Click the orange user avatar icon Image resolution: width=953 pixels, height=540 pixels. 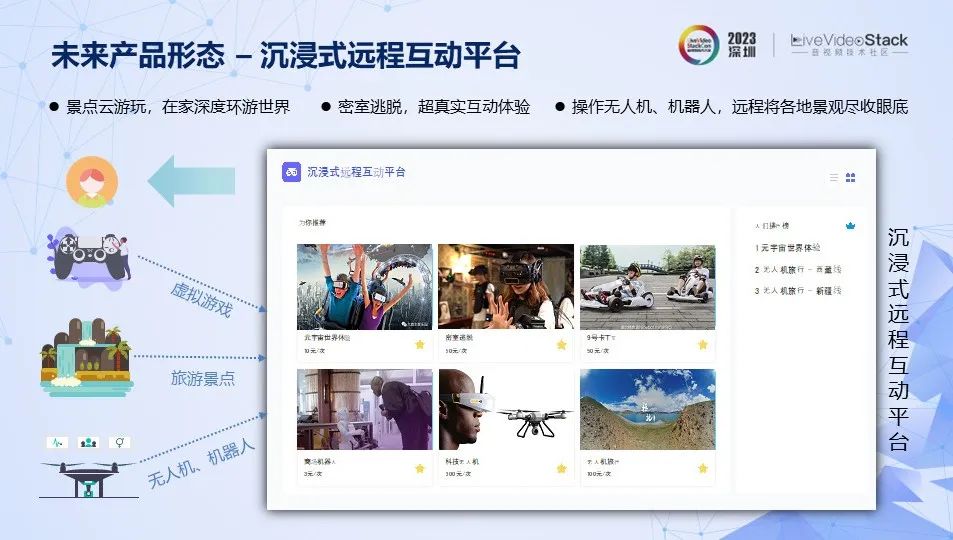point(92,181)
